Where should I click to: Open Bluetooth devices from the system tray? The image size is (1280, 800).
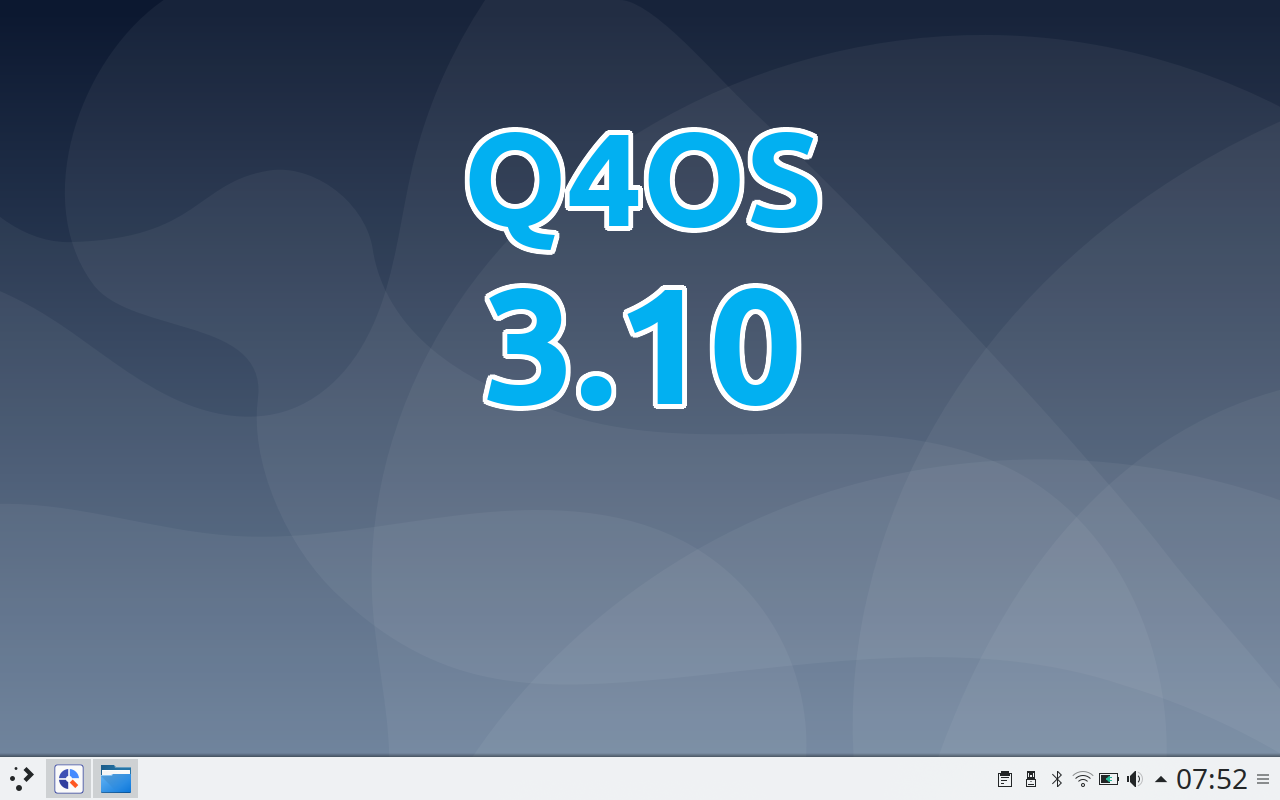tap(1056, 778)
